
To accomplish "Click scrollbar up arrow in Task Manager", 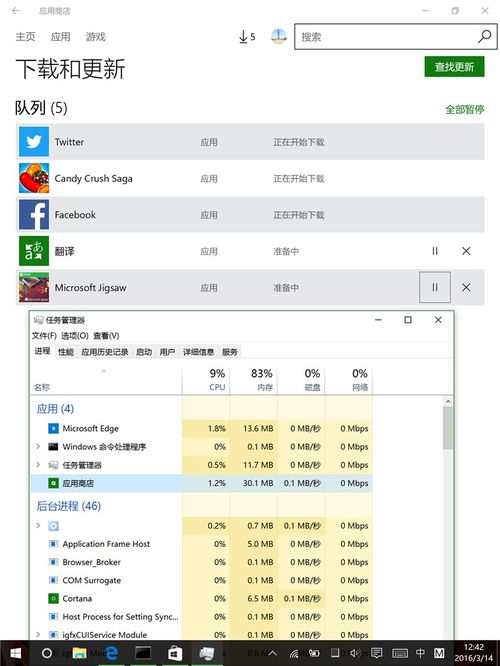I will click(x=447, y=401).
